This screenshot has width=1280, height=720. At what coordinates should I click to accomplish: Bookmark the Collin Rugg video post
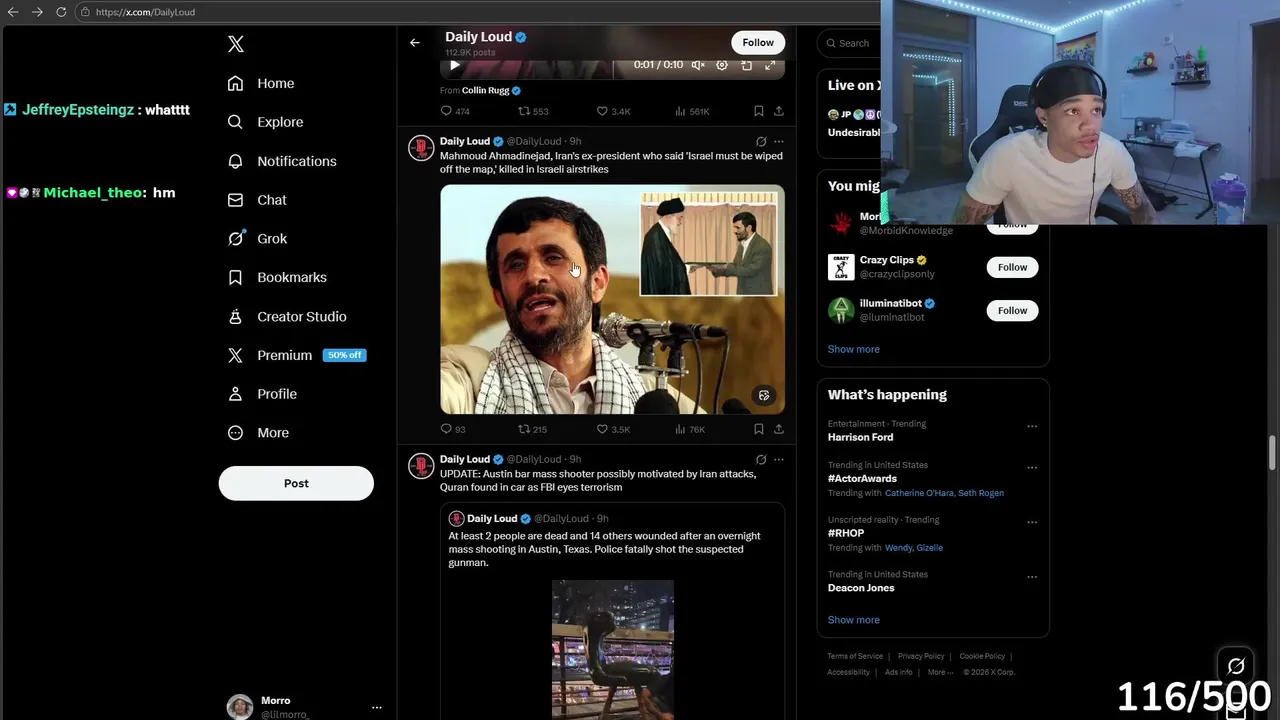(x=758, y=111)
